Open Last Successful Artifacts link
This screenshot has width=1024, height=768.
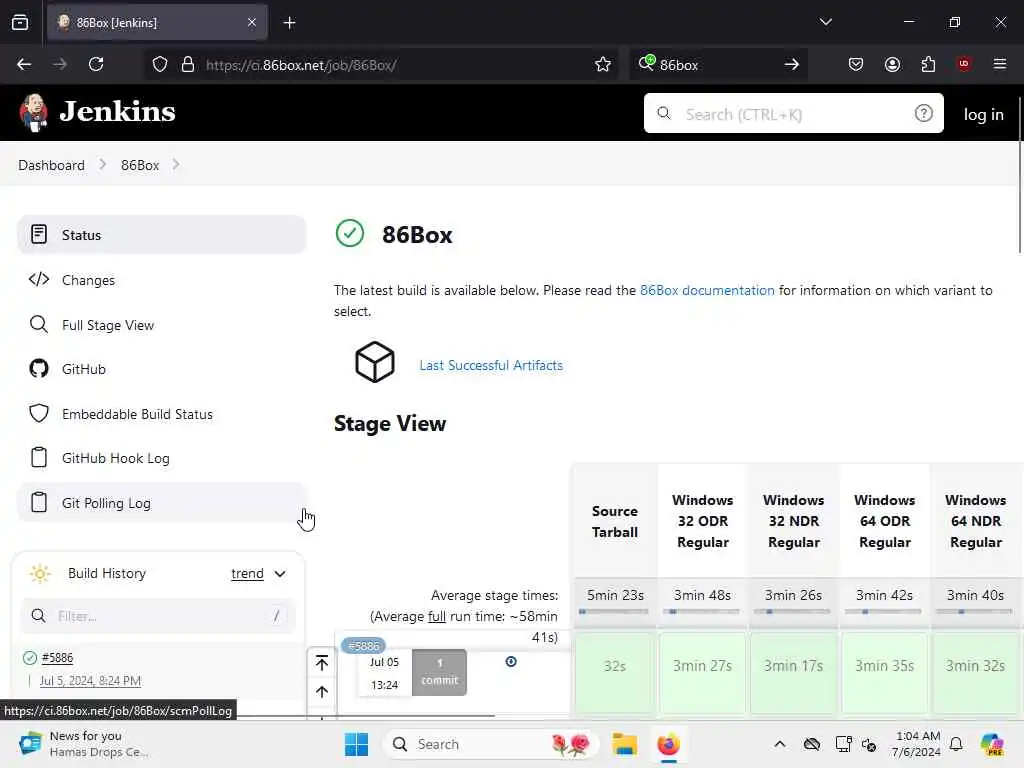point(491,365)
